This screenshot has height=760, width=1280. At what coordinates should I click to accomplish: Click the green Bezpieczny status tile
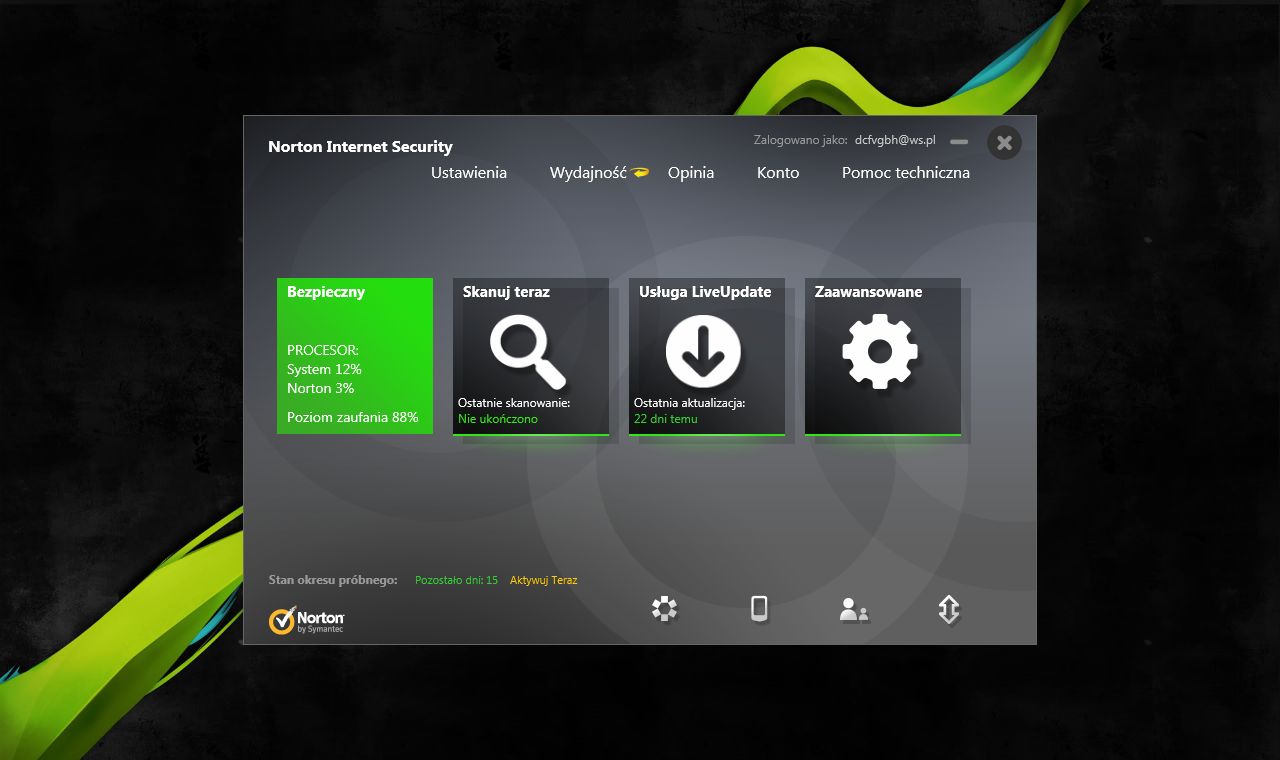(355, 356)
